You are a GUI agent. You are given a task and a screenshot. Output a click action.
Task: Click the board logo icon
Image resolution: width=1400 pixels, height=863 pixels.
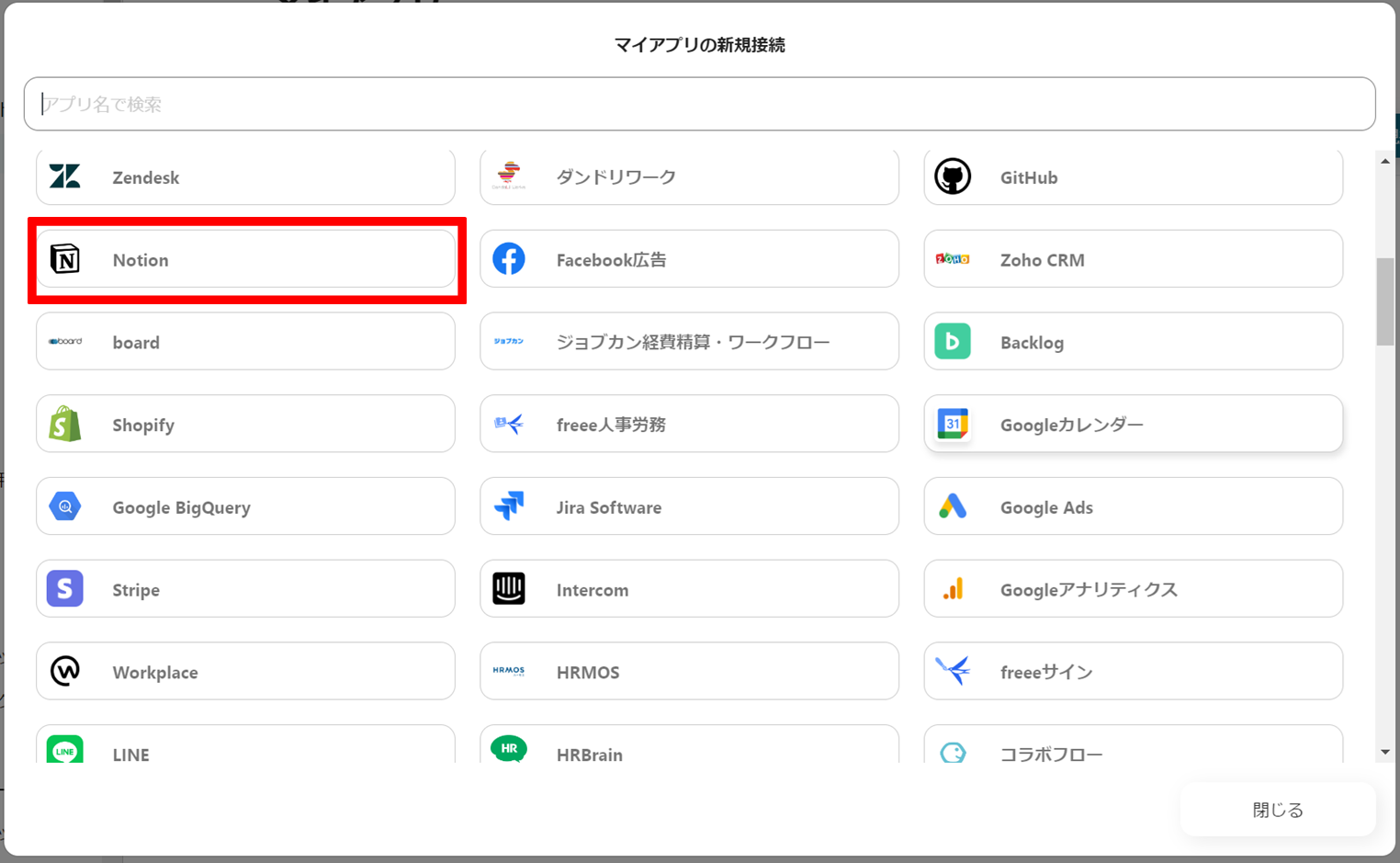[65, 342]
